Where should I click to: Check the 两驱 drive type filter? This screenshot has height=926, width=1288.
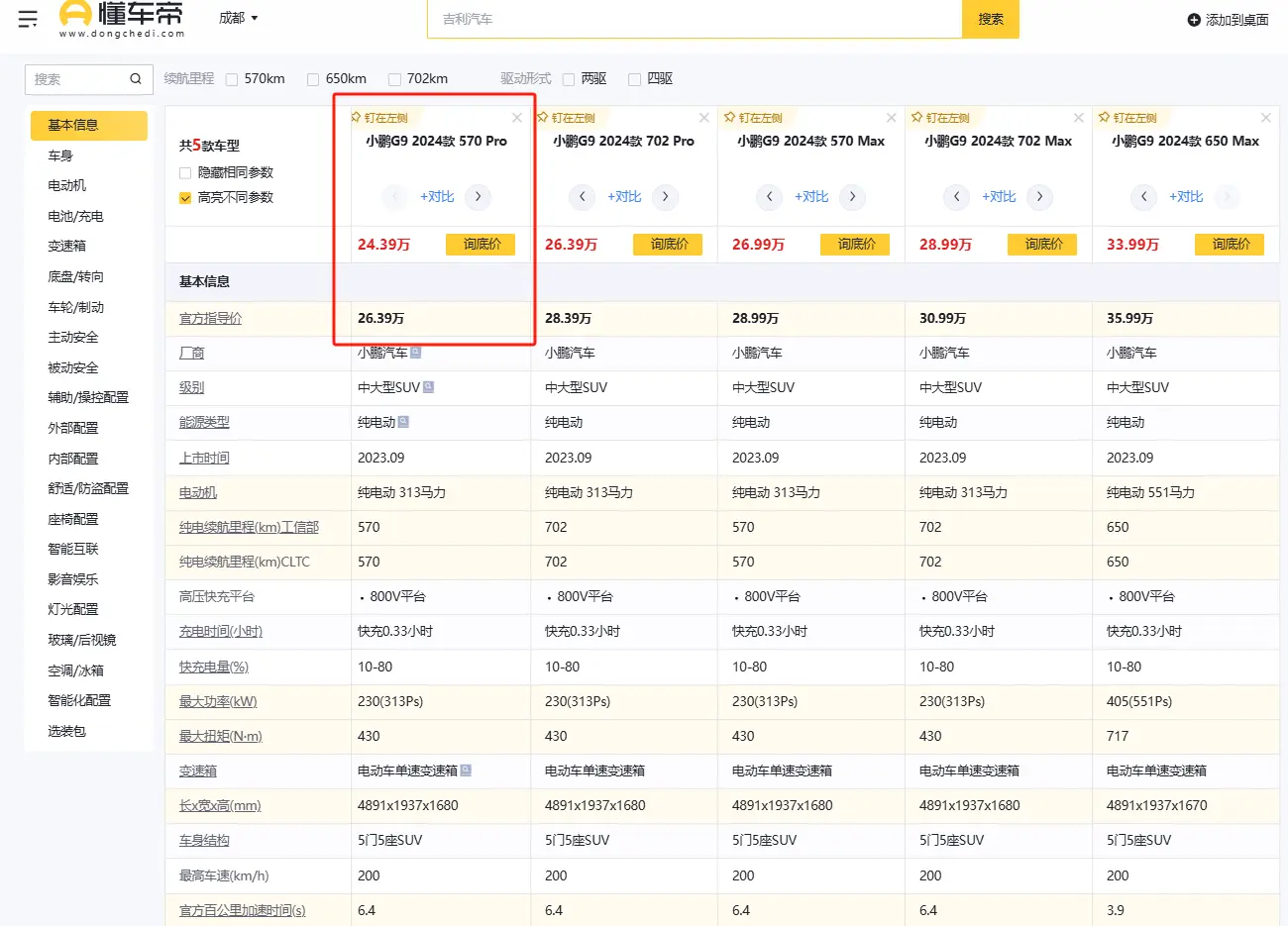tap(569, 79)
